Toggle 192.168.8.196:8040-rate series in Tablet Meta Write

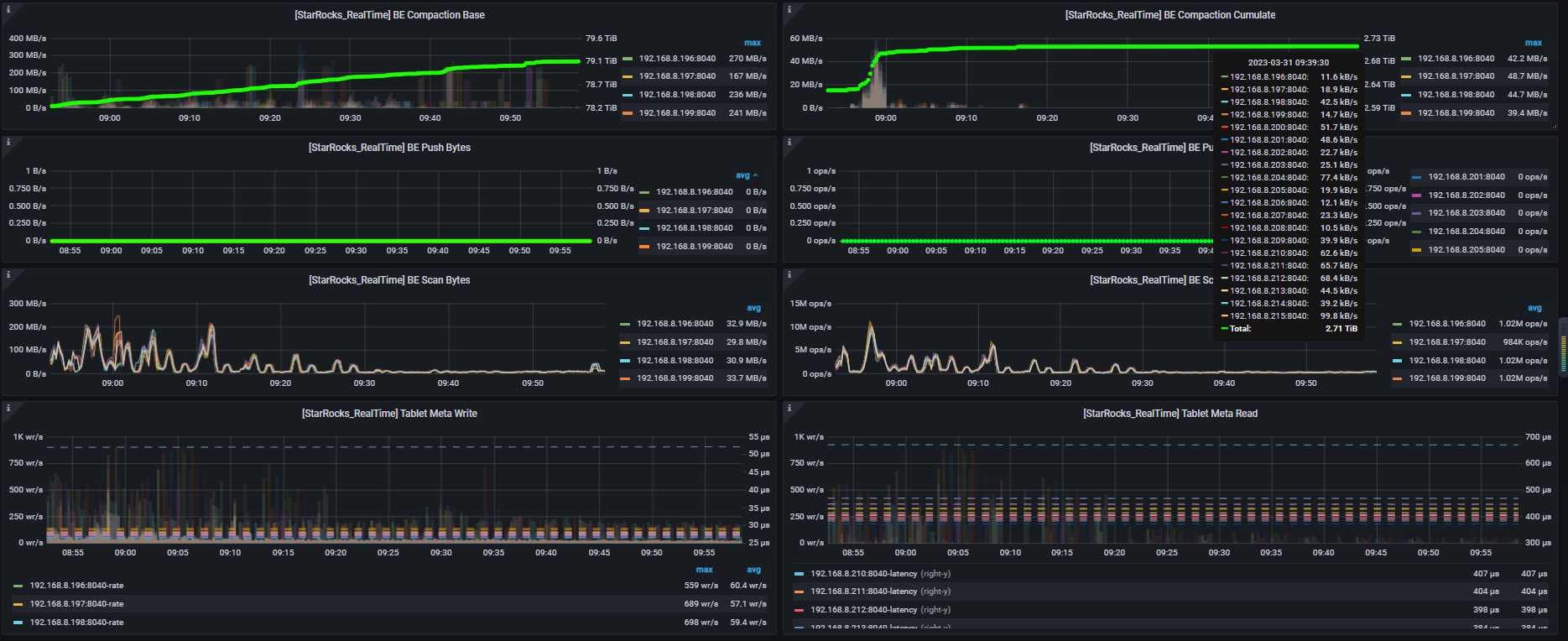76,586
